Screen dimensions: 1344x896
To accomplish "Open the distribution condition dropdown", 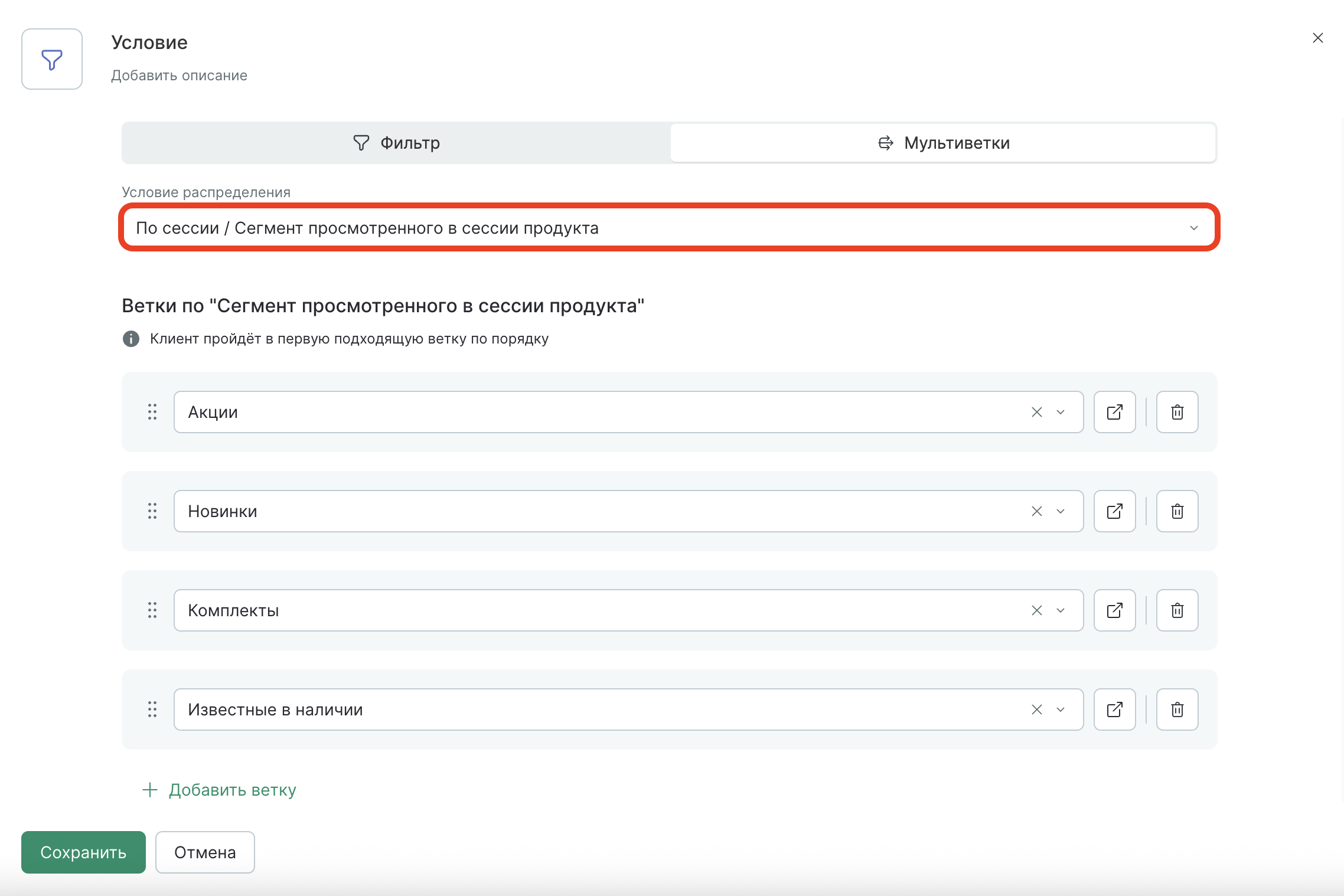I will tap(669, 228).
